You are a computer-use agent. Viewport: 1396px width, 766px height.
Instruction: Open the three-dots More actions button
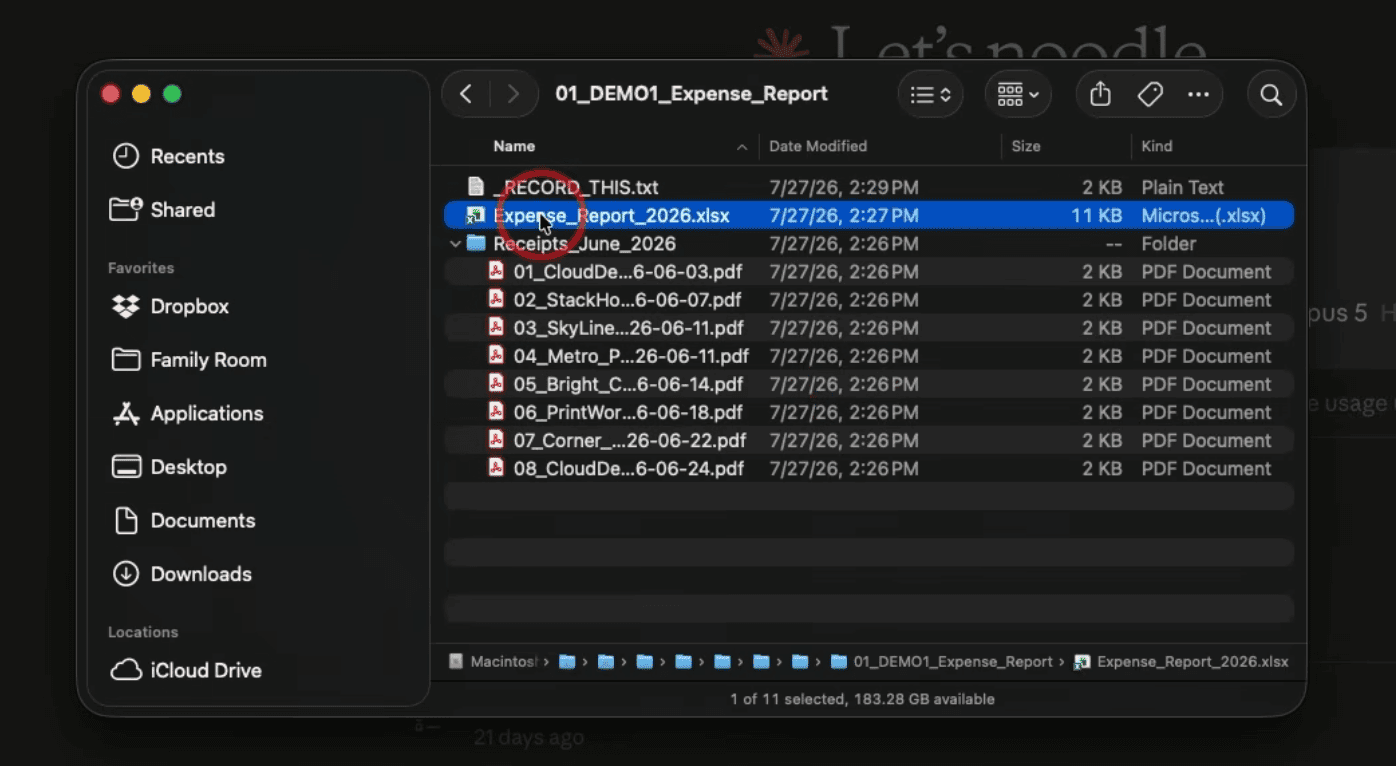pos(1198,94)
